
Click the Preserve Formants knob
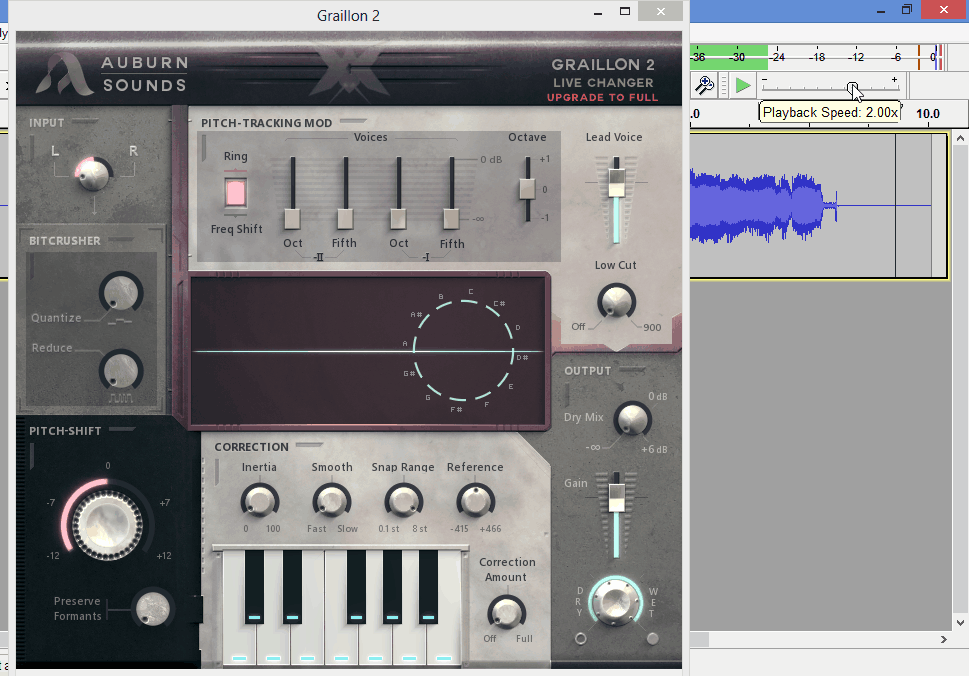tap(153, 608)
